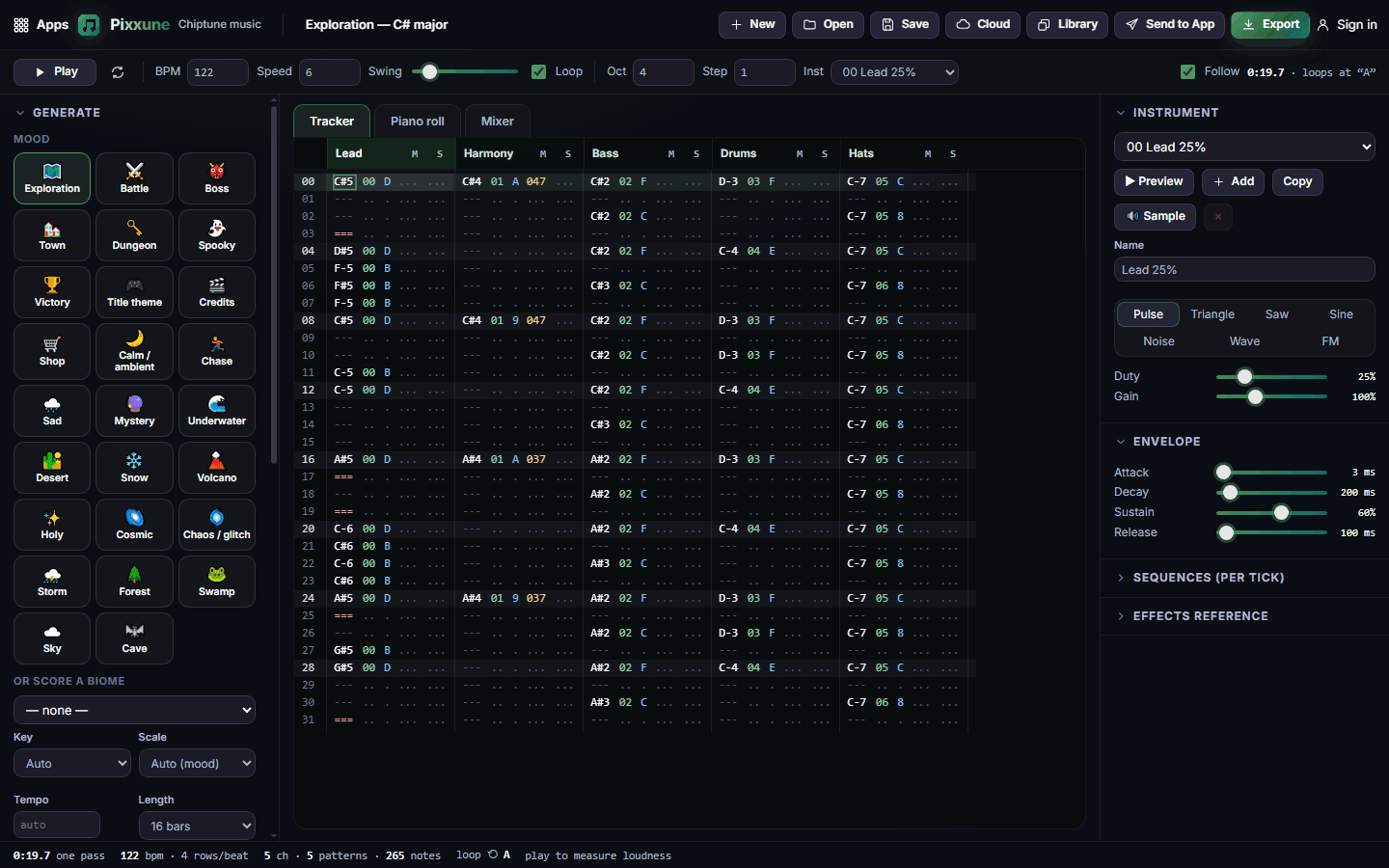
Task: Select the Boss mood icon
Action: pyautogui.click(x=217, y=178)
